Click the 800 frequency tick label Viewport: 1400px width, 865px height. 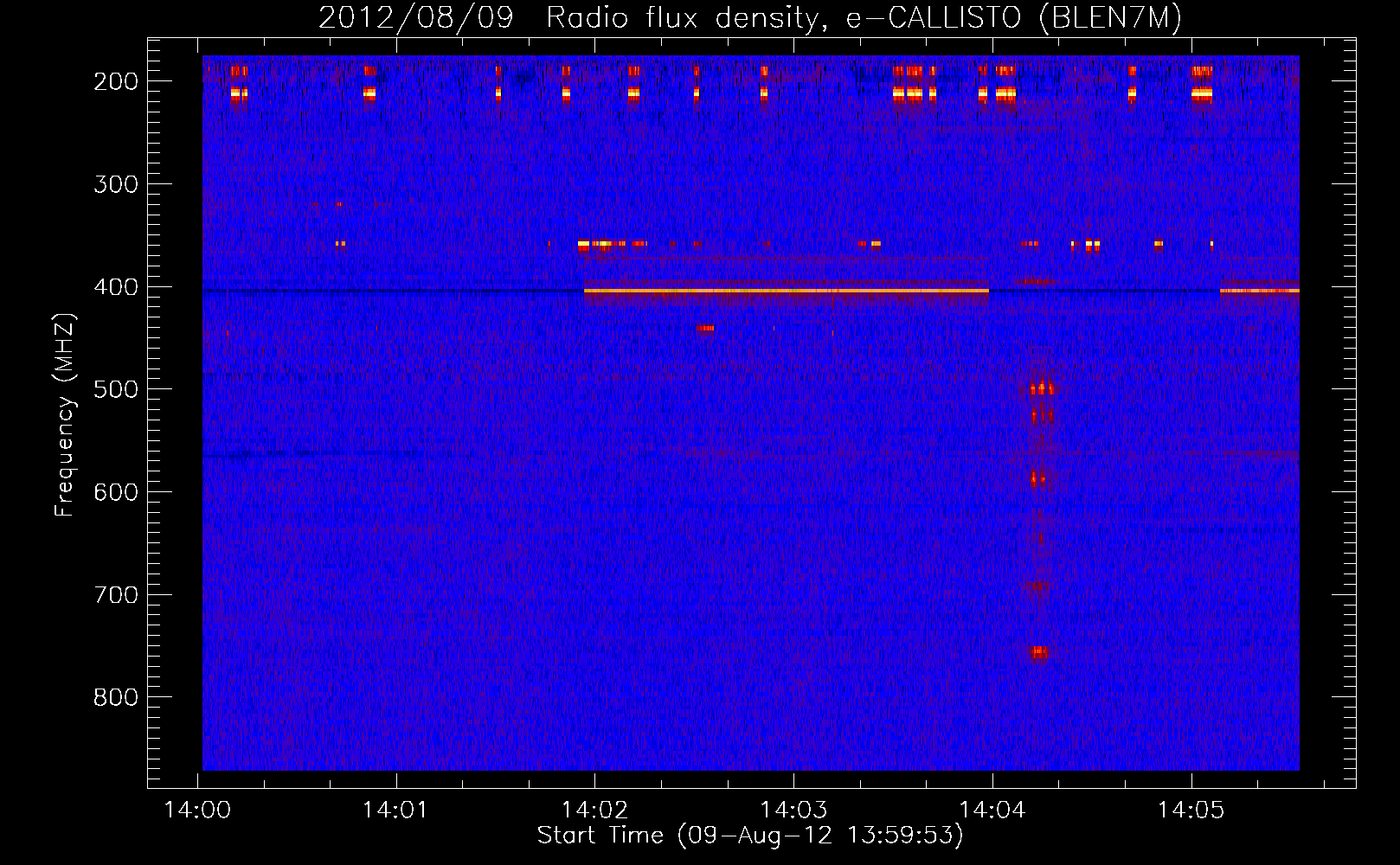116,697
